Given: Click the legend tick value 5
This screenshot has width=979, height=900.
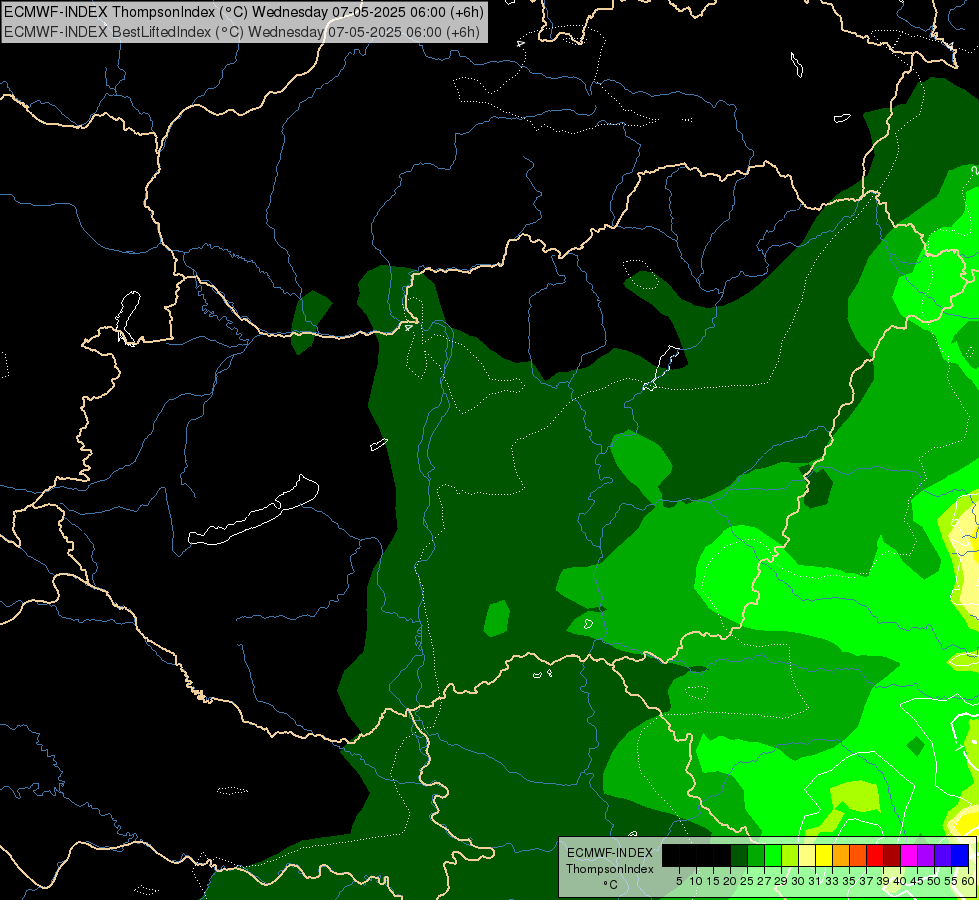Looking at the screenshot, I should click(x=679, y=881).
